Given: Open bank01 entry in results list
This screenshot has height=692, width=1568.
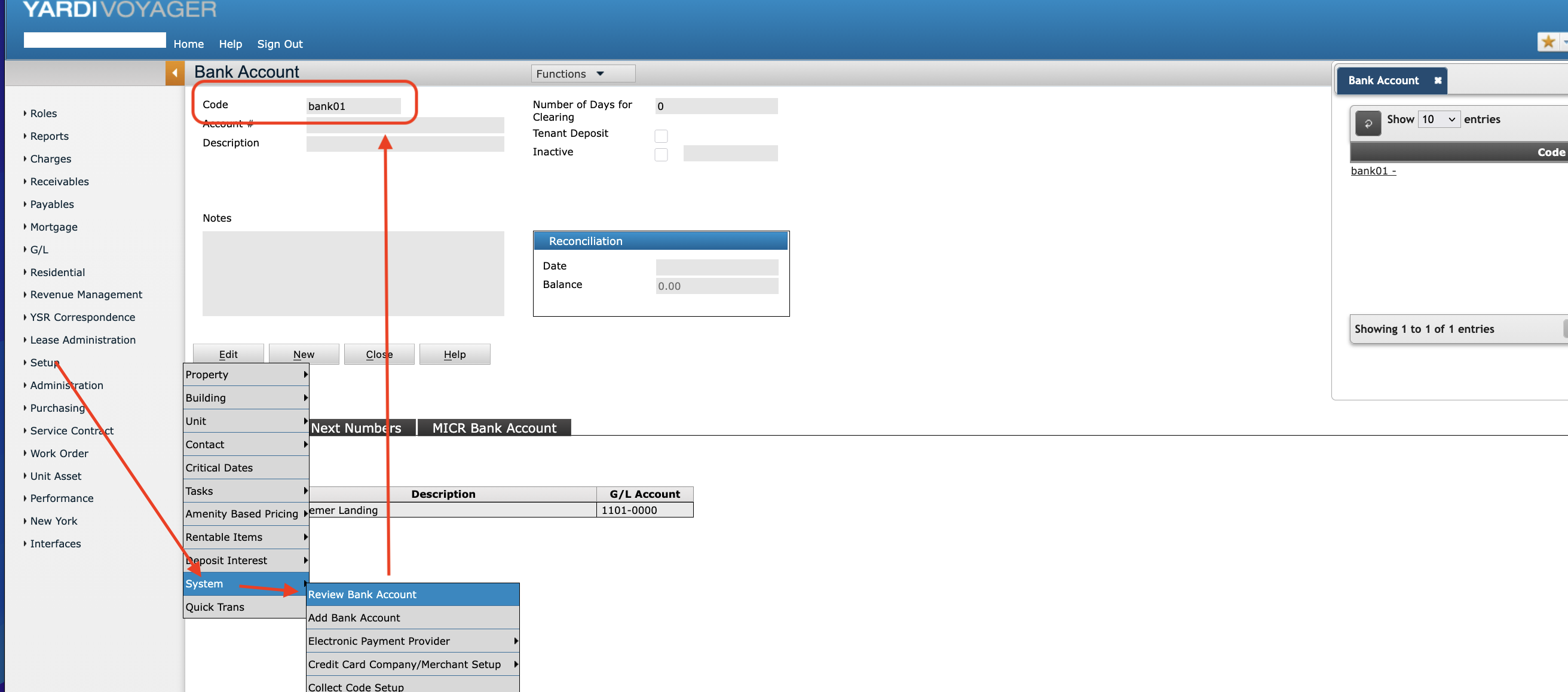Looking at the screenshot, I should click(1373, 171).
